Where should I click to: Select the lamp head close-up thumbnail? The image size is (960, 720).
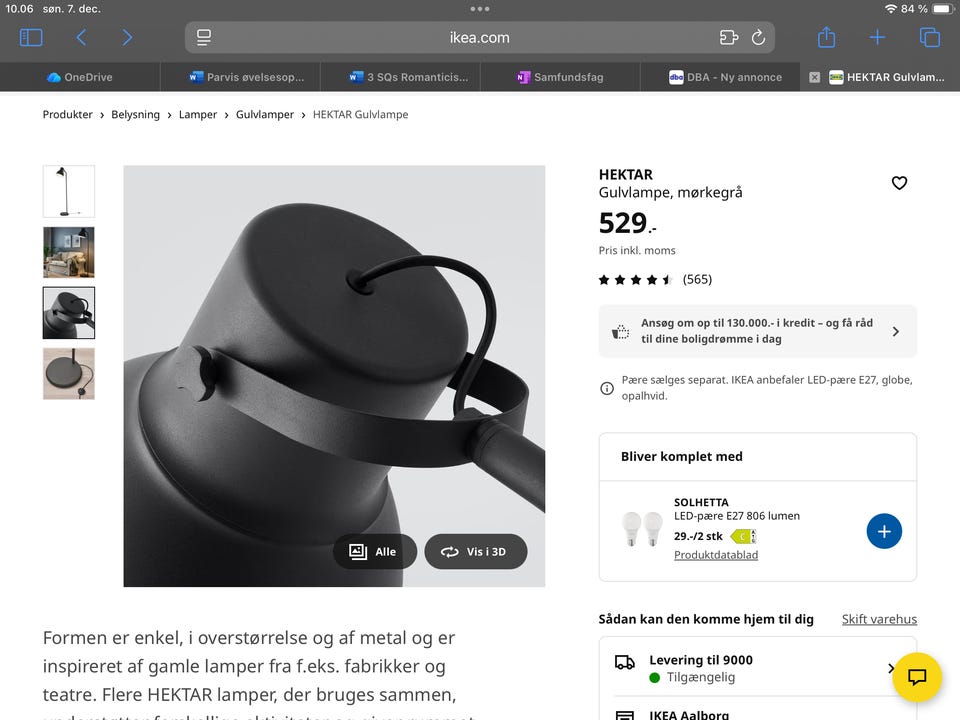pos(69,313)
